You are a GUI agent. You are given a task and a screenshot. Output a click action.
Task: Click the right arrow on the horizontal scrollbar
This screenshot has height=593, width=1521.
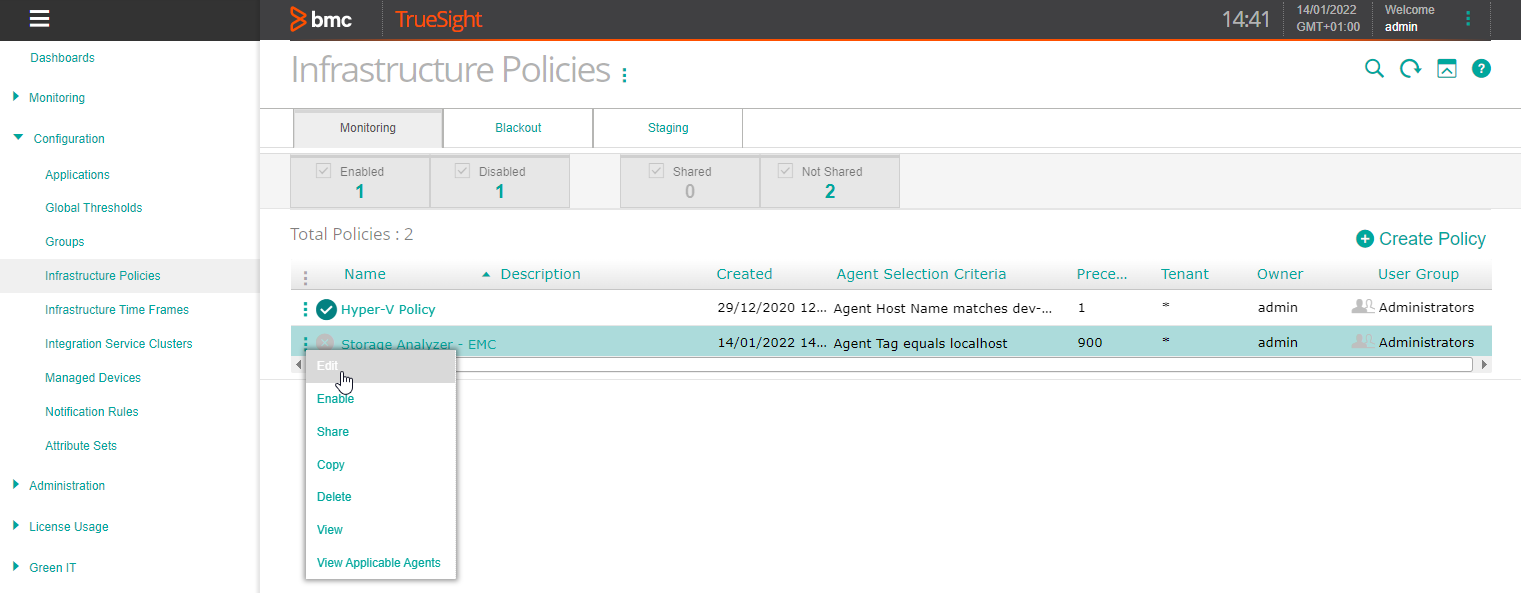pyautogui.click(x=1485, y=364)
